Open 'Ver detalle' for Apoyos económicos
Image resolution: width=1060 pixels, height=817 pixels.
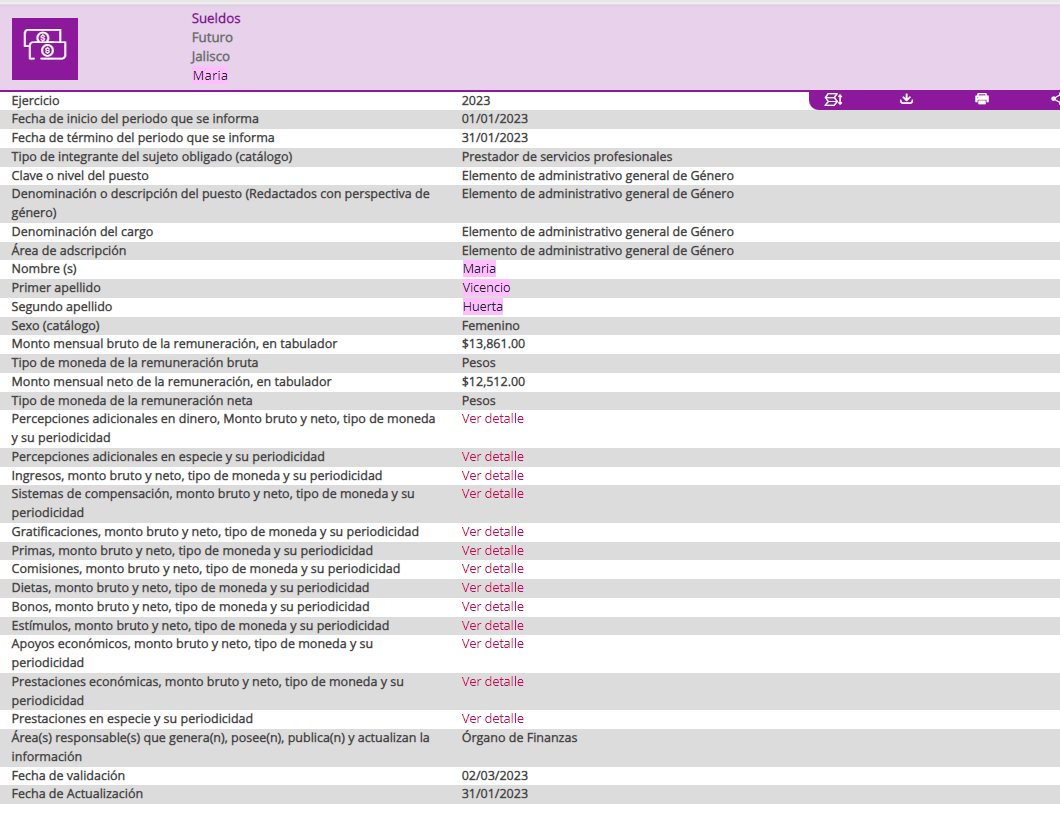(x=492, y=644)
